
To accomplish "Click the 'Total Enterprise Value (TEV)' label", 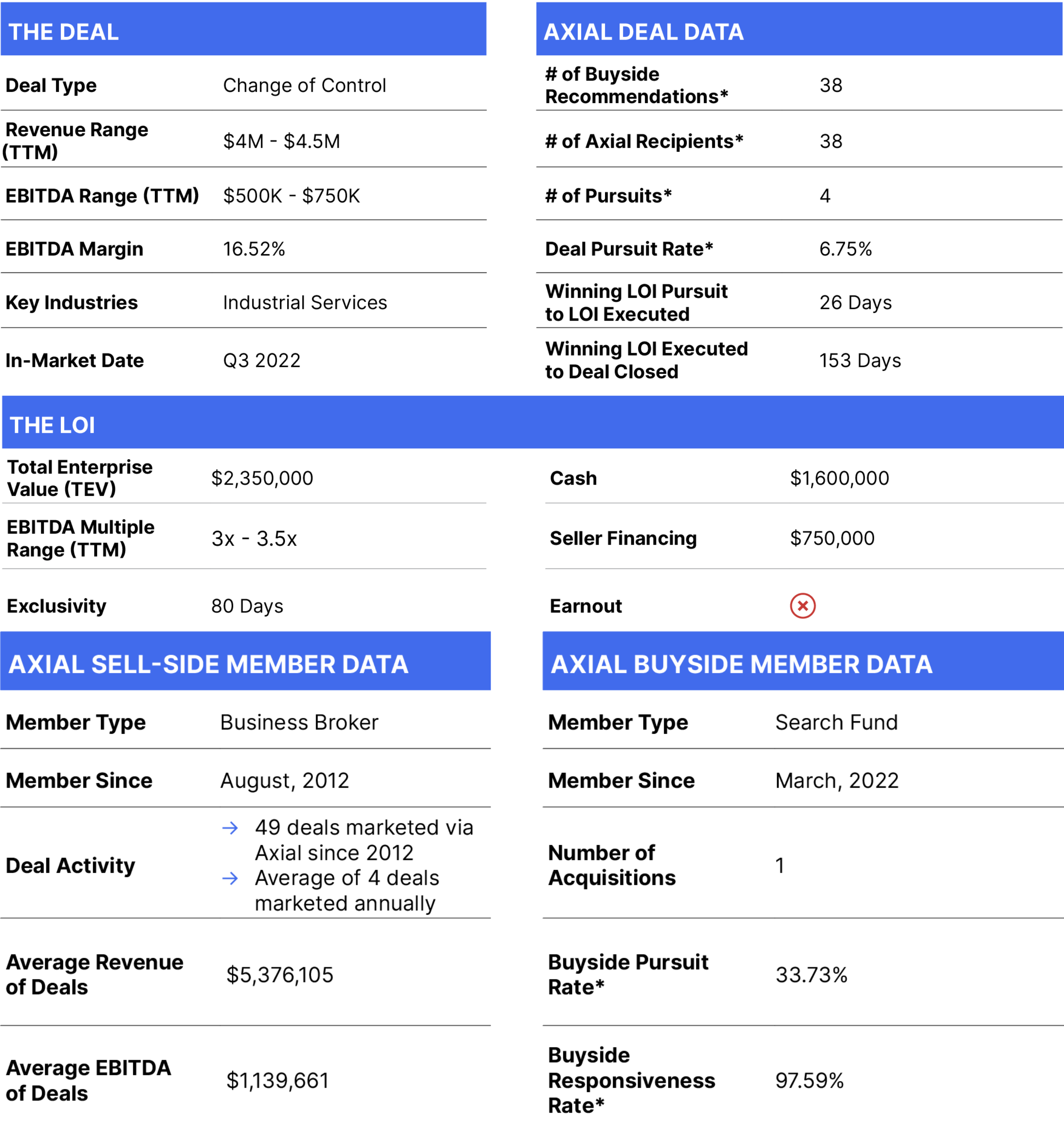I will tap(79, 478).
